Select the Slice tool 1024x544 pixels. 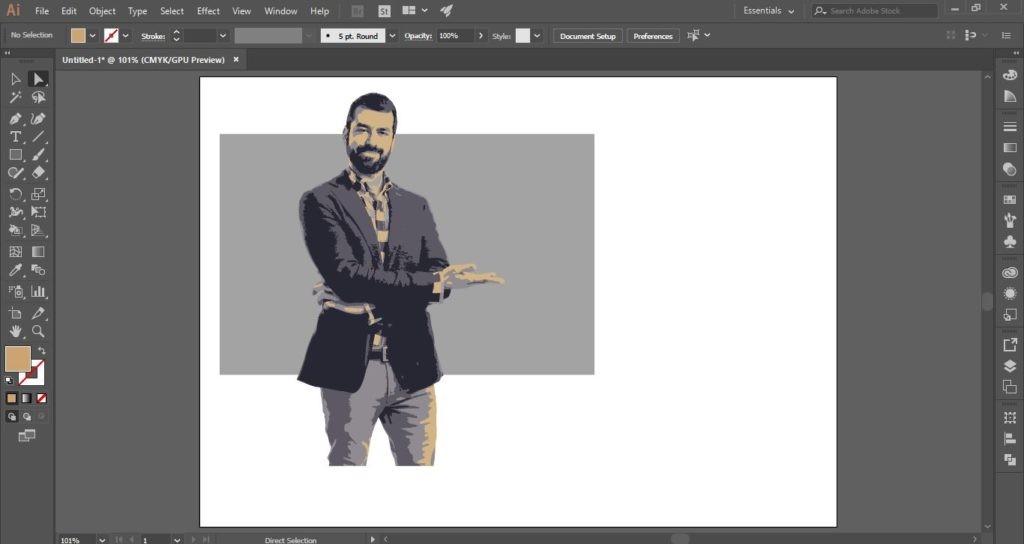tap(38, 313)
